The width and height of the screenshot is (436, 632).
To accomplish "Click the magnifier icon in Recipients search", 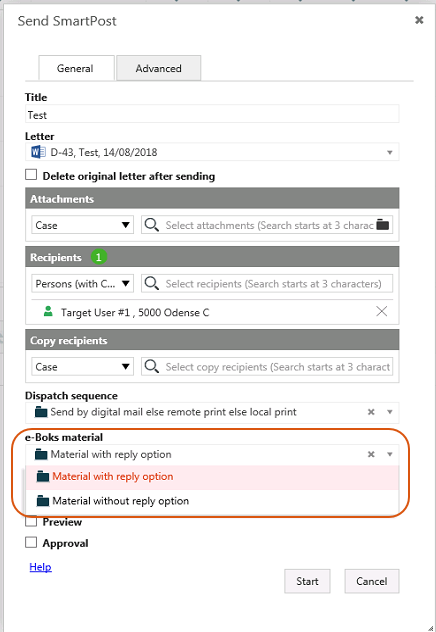I will click(152, 283).
